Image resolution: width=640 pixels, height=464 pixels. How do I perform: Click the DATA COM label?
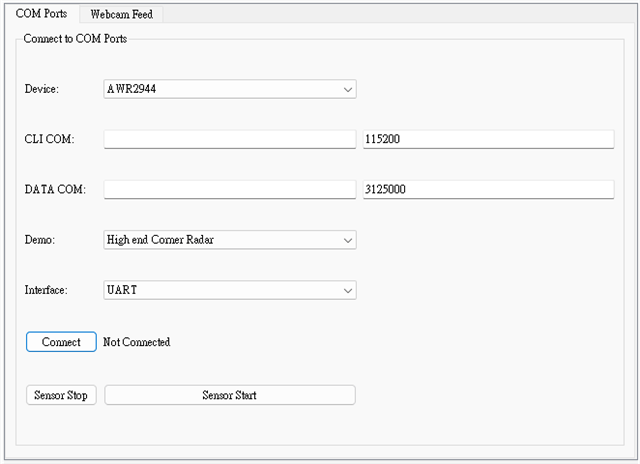click(55, 190)
